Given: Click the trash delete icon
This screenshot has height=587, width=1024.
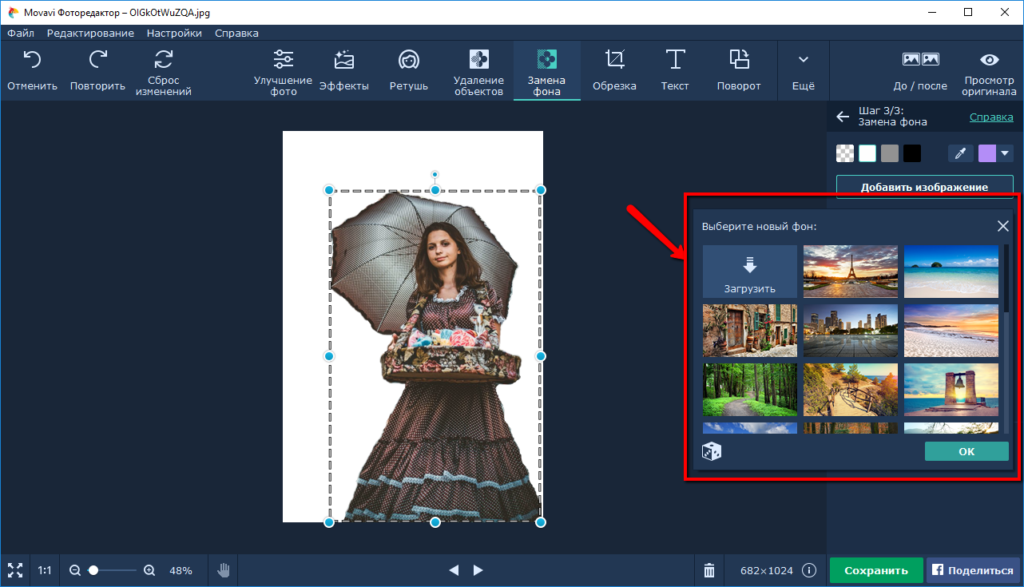Looking at the screenshot, I should pos(709,571).
